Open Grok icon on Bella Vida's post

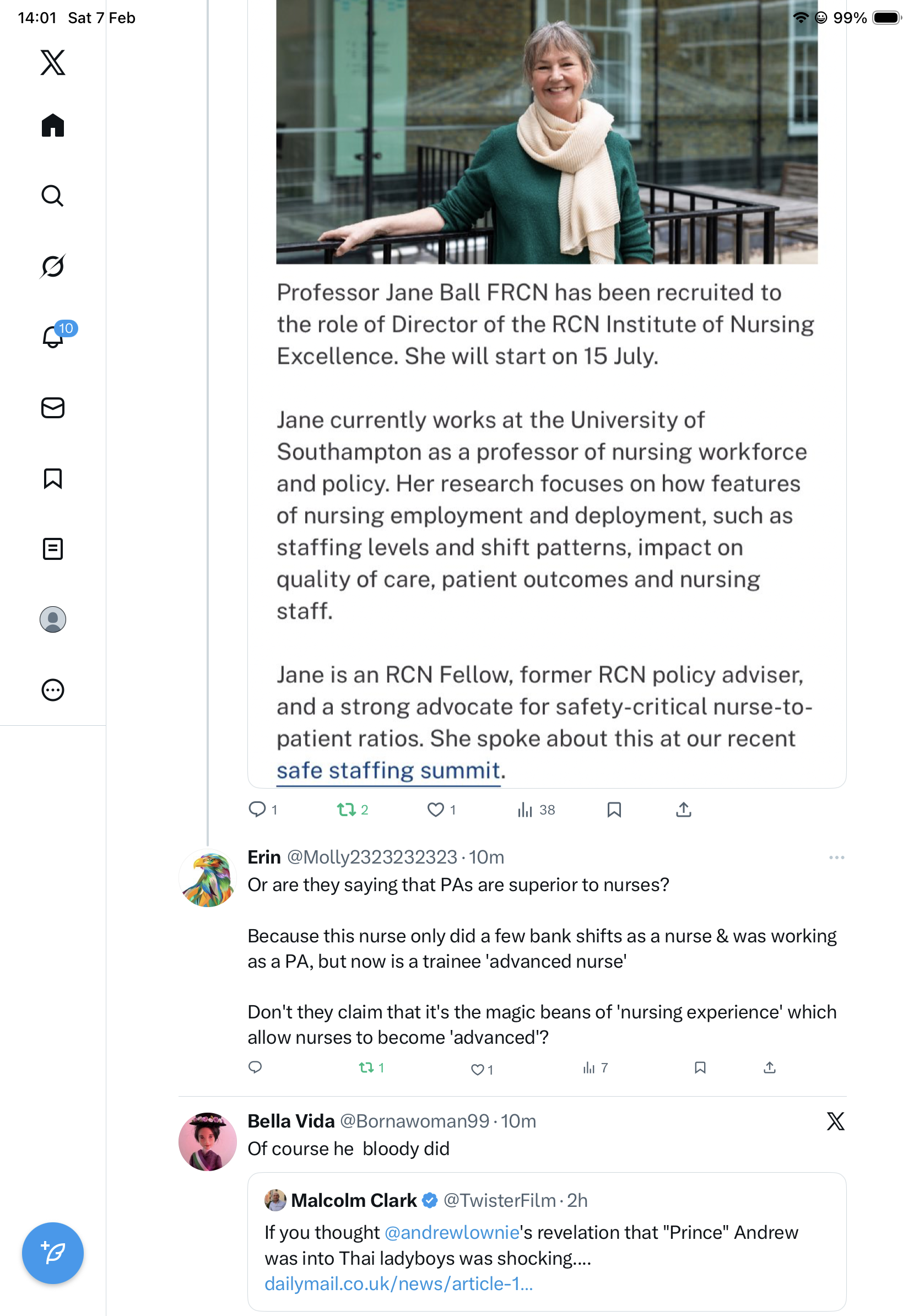[x=835, y=1120]
